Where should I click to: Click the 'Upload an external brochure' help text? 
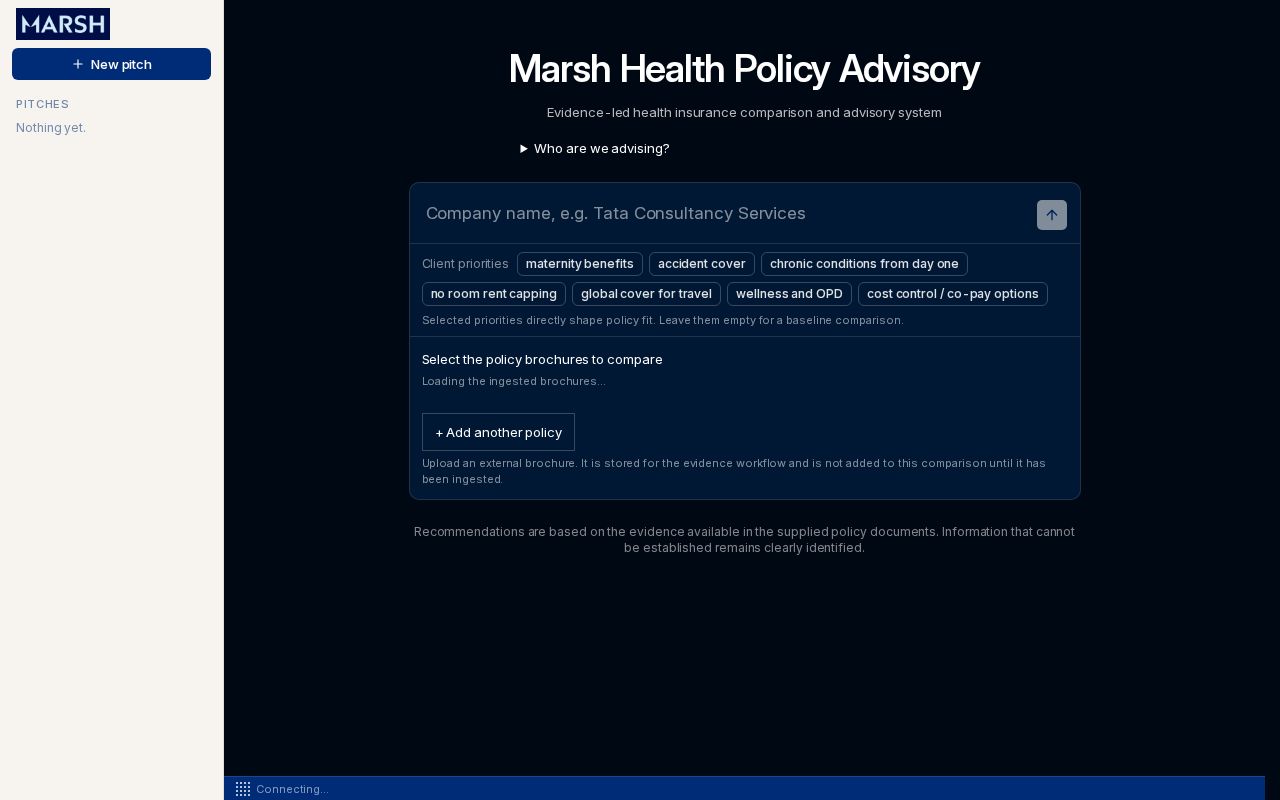tap(734, 471)
